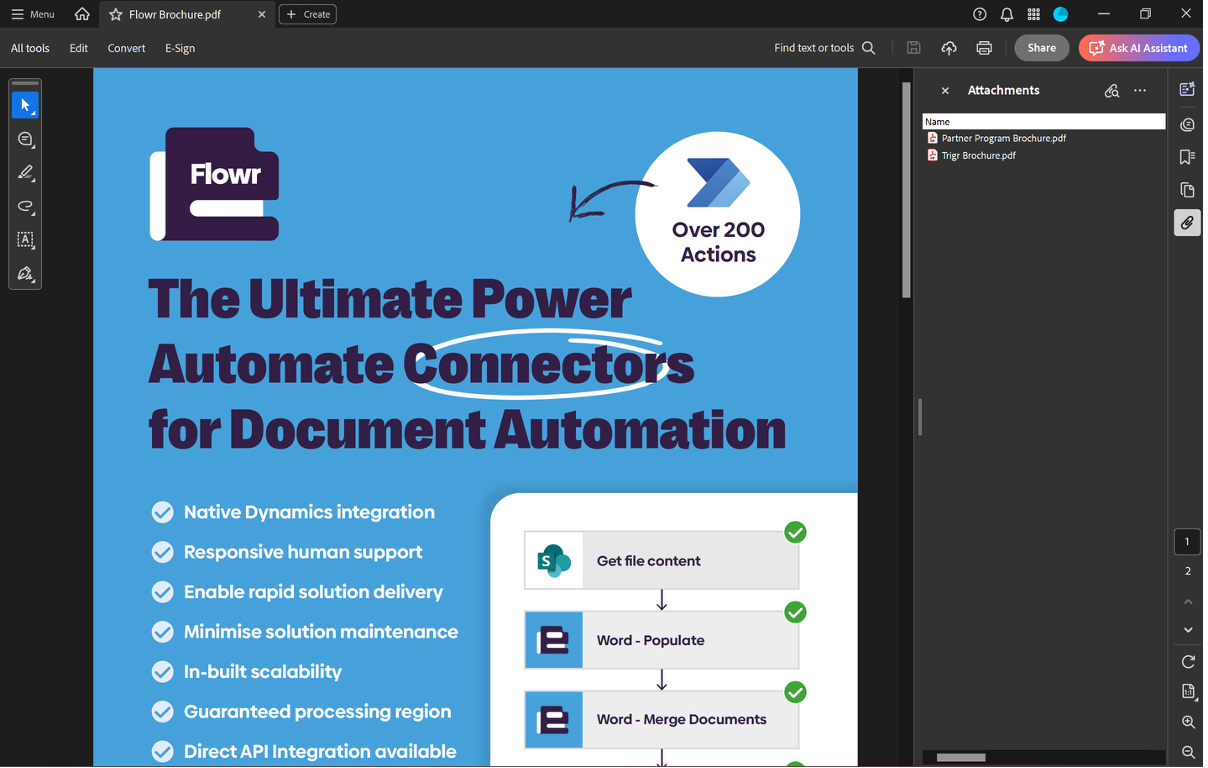
Task: Open Ask AI Assistant
Action: coord(1139,48)
